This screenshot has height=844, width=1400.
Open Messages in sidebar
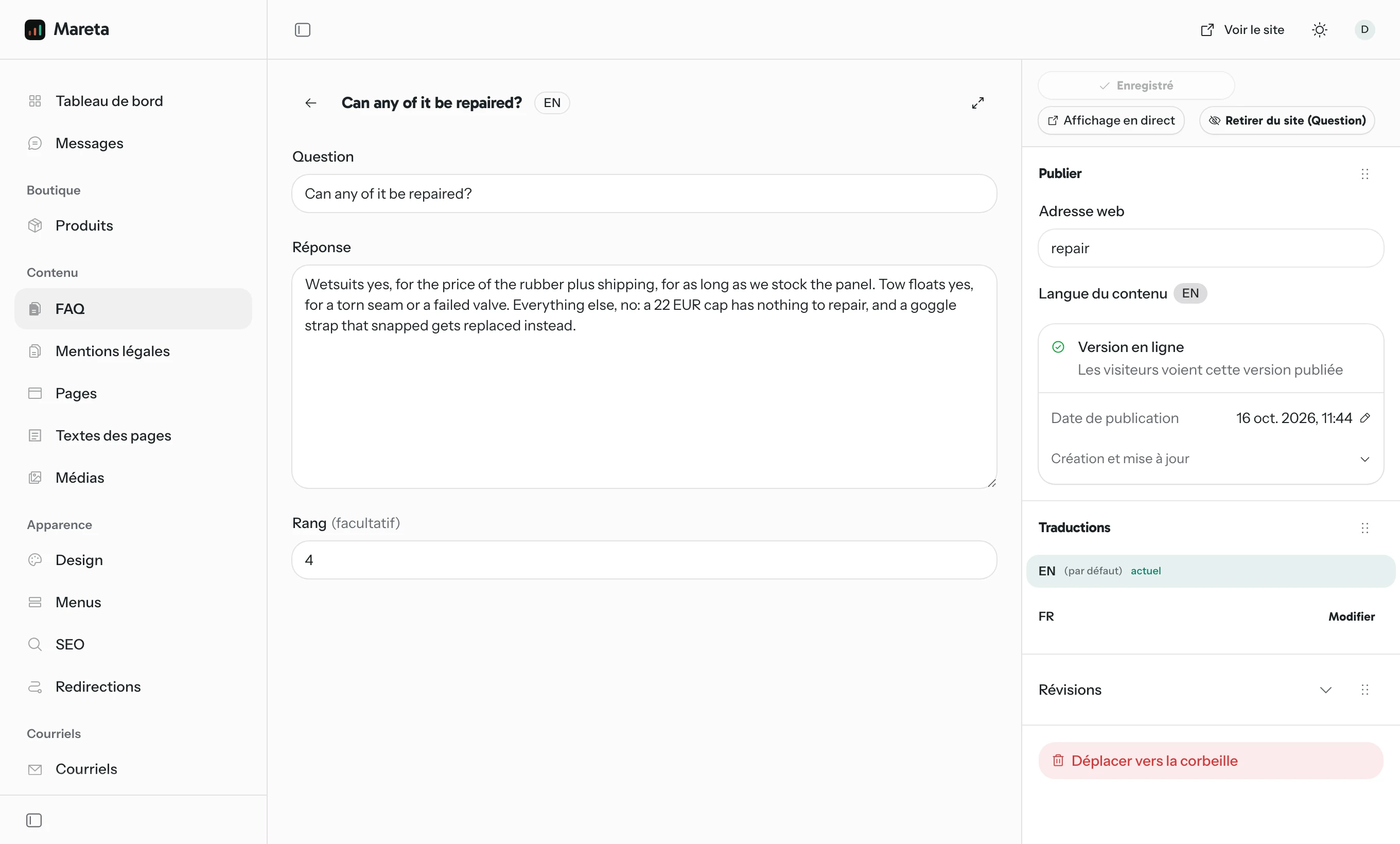click(133, 143)
